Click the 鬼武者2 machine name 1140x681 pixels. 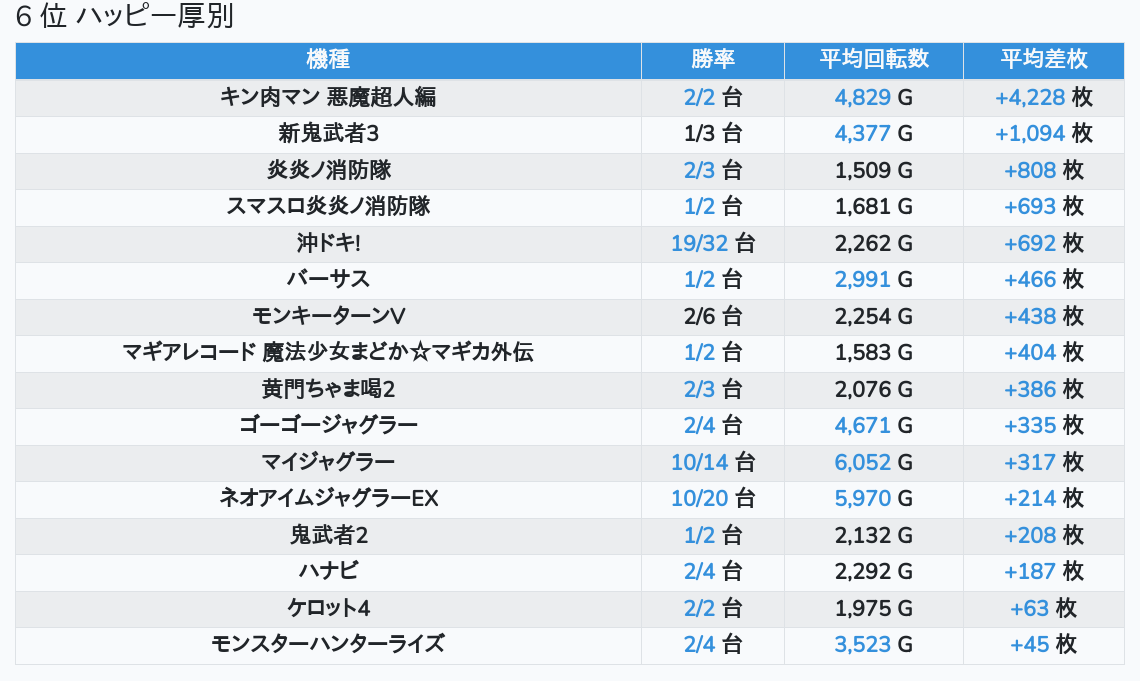[328, 536]
